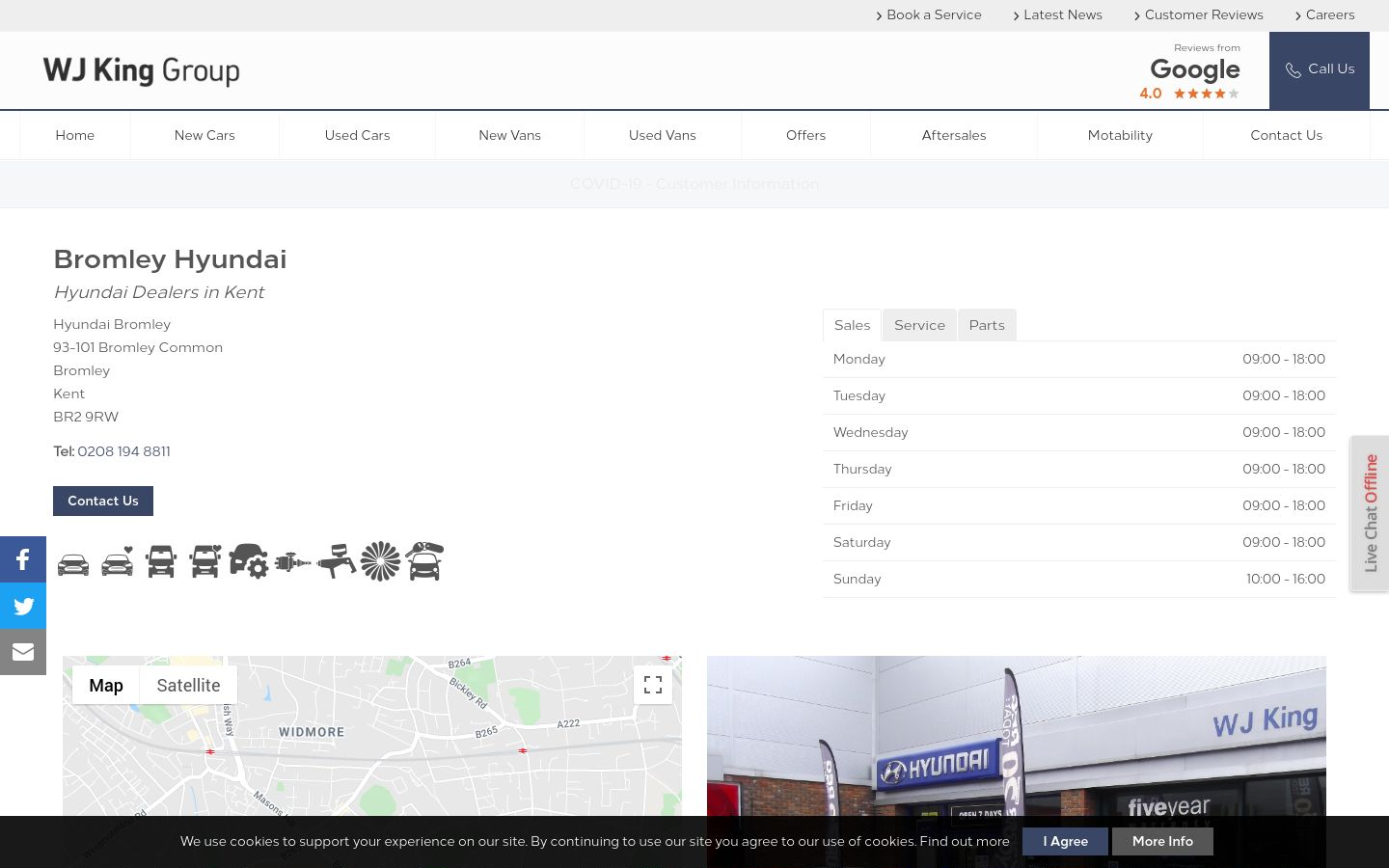
Task: Click the Widmore area on the map
Action: pyautogui.click(x=312, y=732)
